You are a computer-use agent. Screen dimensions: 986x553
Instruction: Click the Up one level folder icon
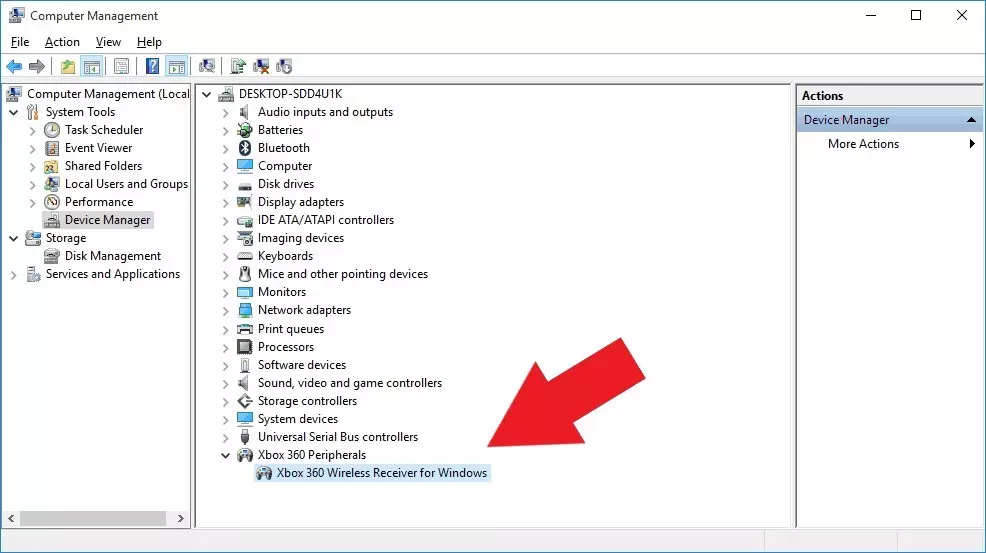(67, 67)
